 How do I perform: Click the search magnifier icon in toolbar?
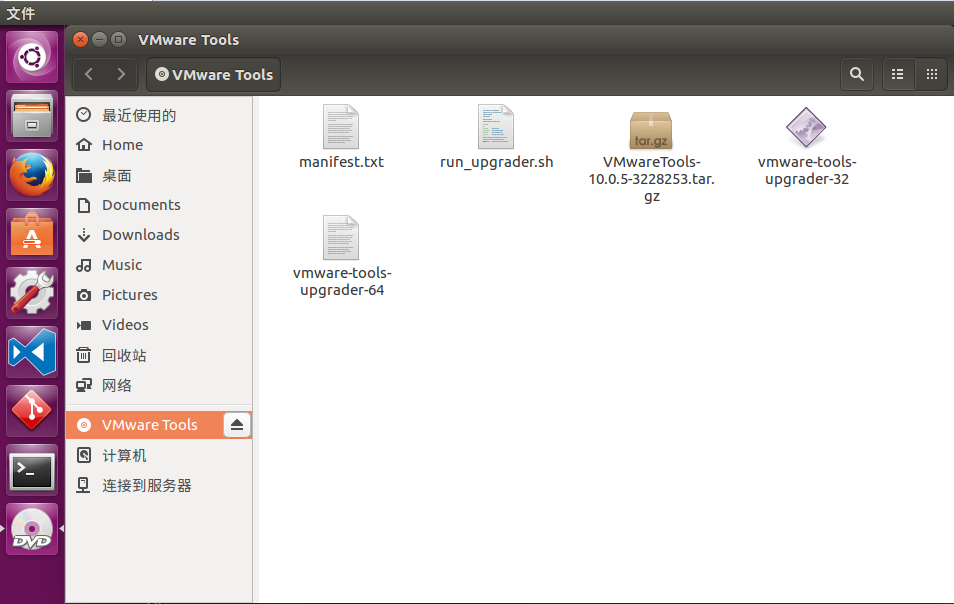[x=856, y=74]
